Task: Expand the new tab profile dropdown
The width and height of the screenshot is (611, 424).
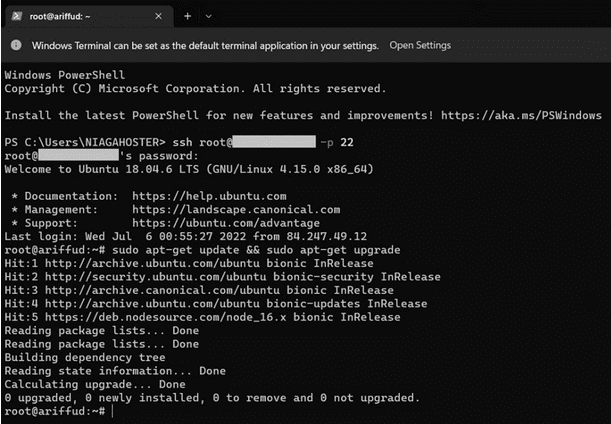Action: [208, 16]
